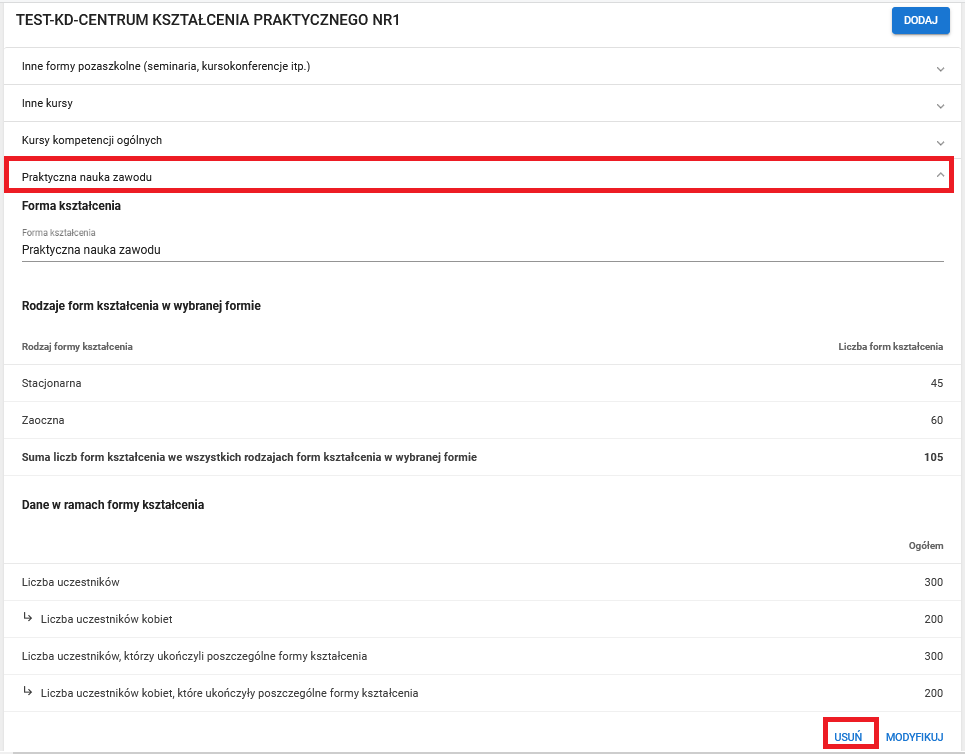Click arrow icon beside kobiet, które ukończyły row
Image resolution: width=965 pixels, height=754 pixels.
(28, 692)
